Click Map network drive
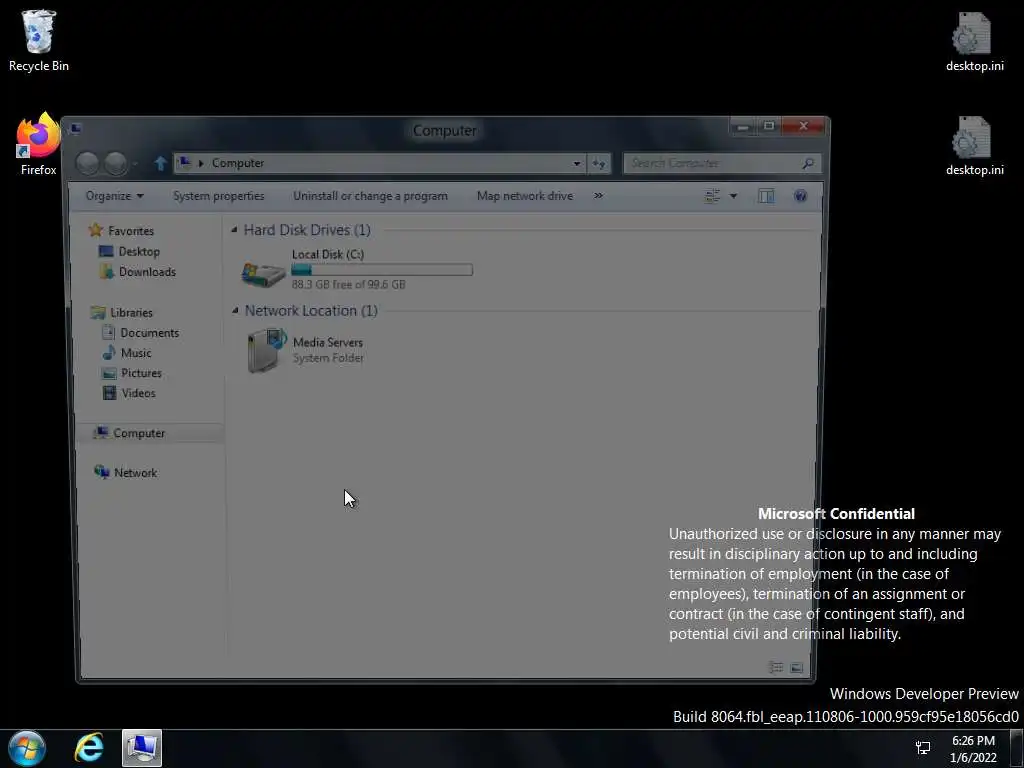 click(524, 196)
